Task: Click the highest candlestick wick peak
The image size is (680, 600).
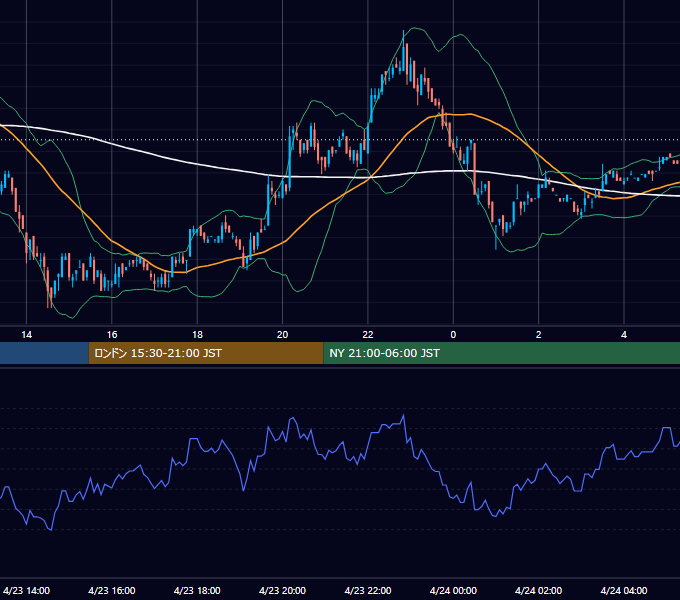Action: pos(403,31)
